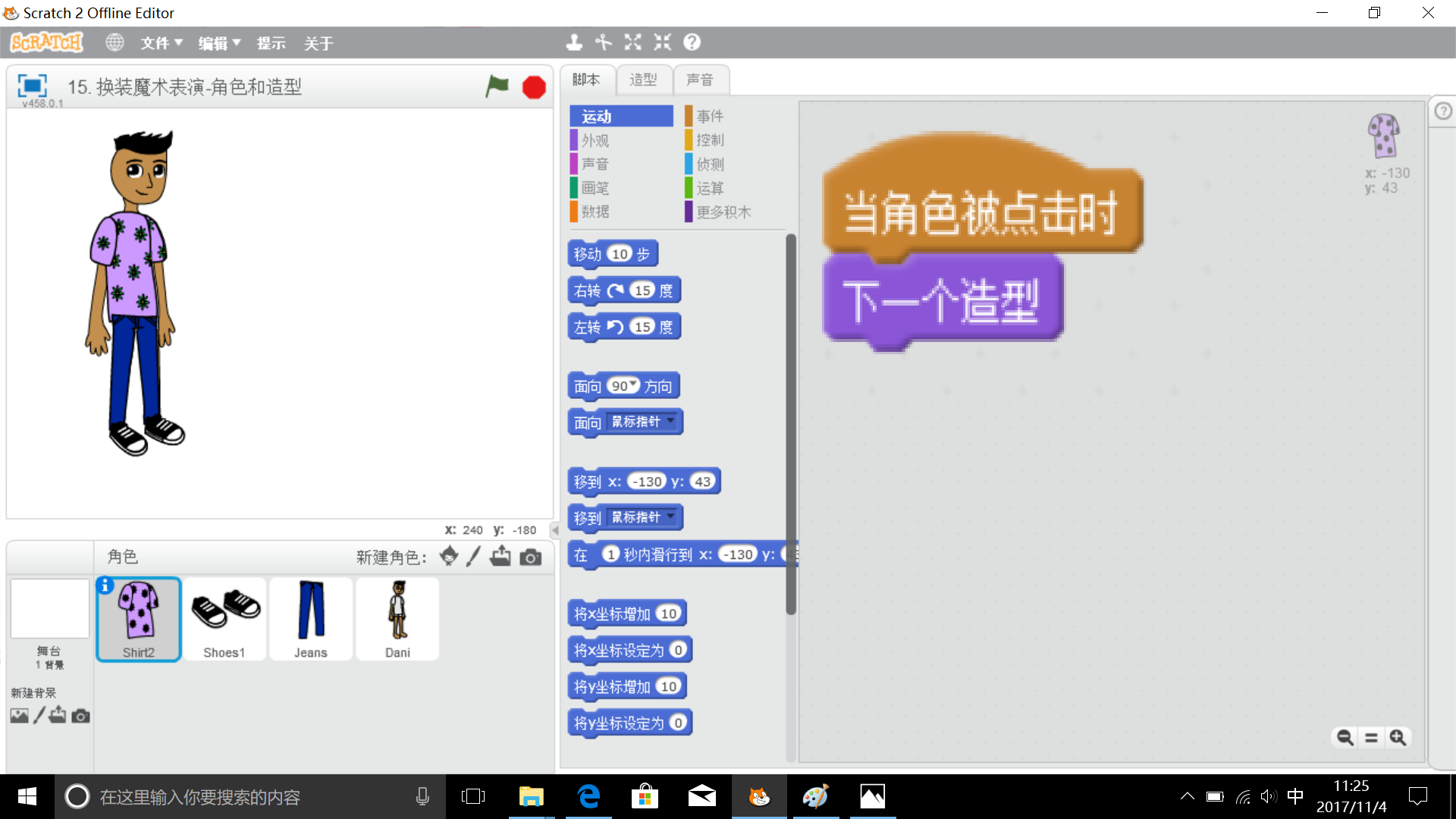
Task: Click the steps value in 移动 10 步 block
Action: click(620, 253)
